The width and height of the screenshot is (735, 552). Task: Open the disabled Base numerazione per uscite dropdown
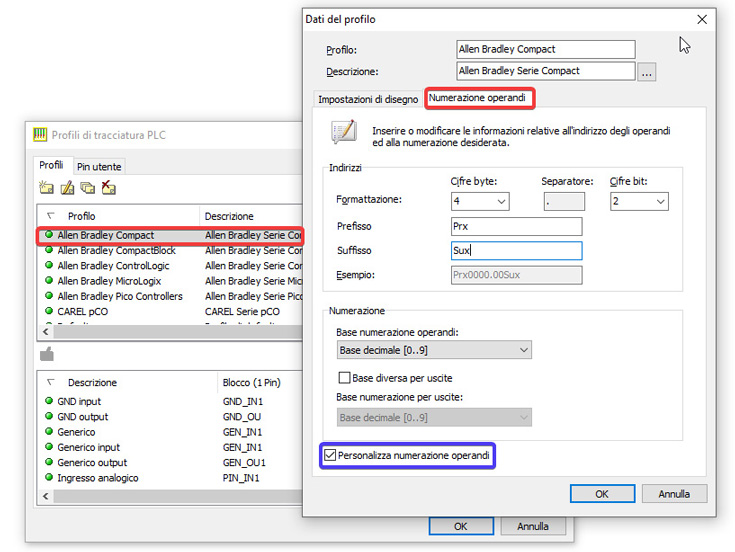434,417
